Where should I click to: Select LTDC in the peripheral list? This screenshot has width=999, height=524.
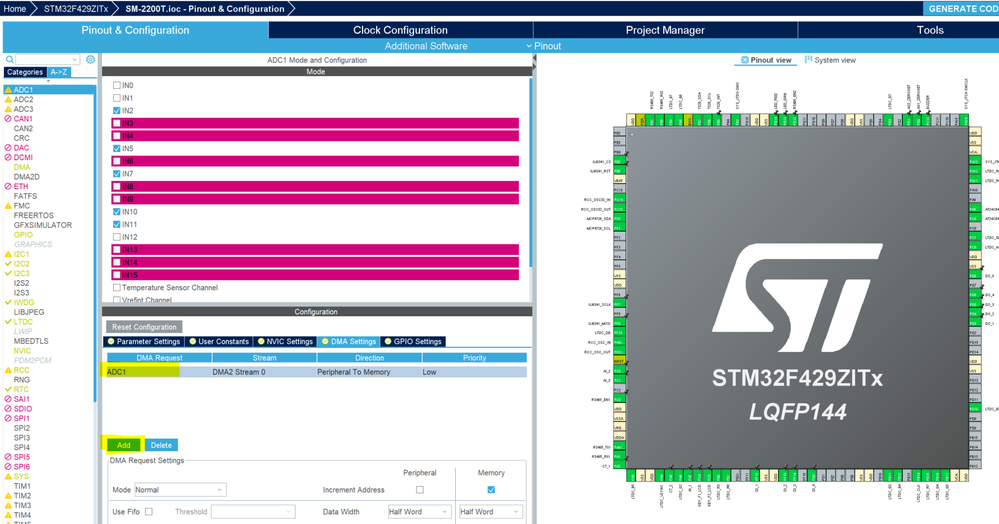point(23,322)
